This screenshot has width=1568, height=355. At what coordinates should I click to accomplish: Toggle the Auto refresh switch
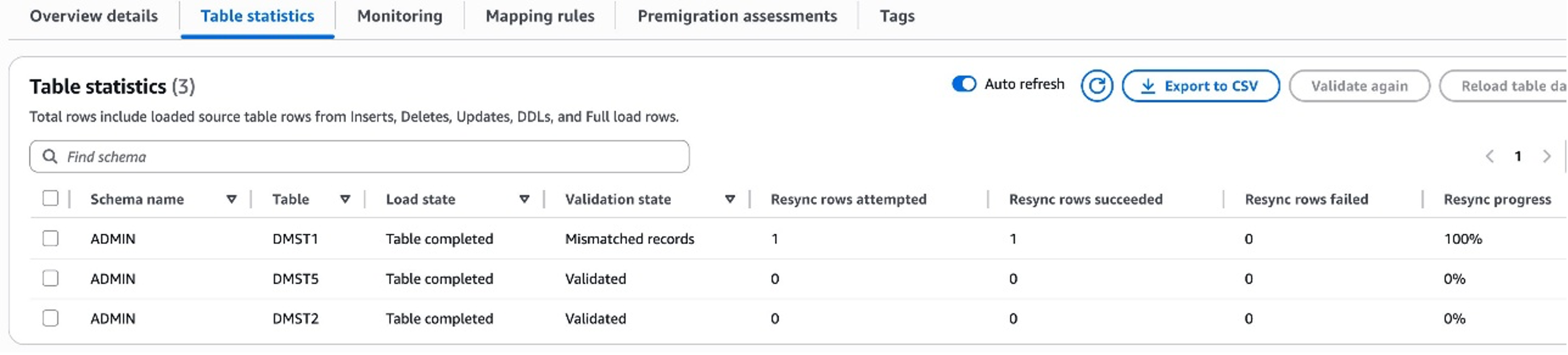(963, 84)
